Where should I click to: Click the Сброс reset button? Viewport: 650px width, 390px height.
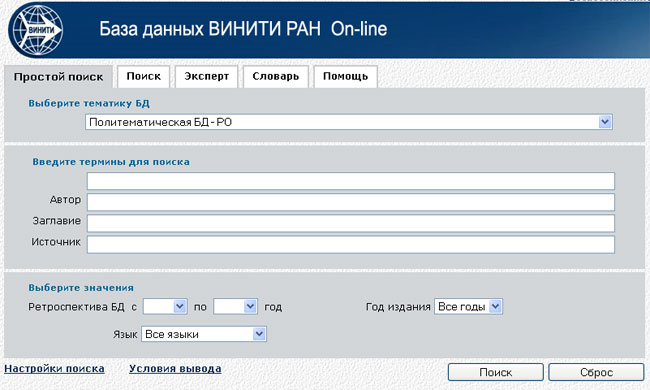(596, 372)
